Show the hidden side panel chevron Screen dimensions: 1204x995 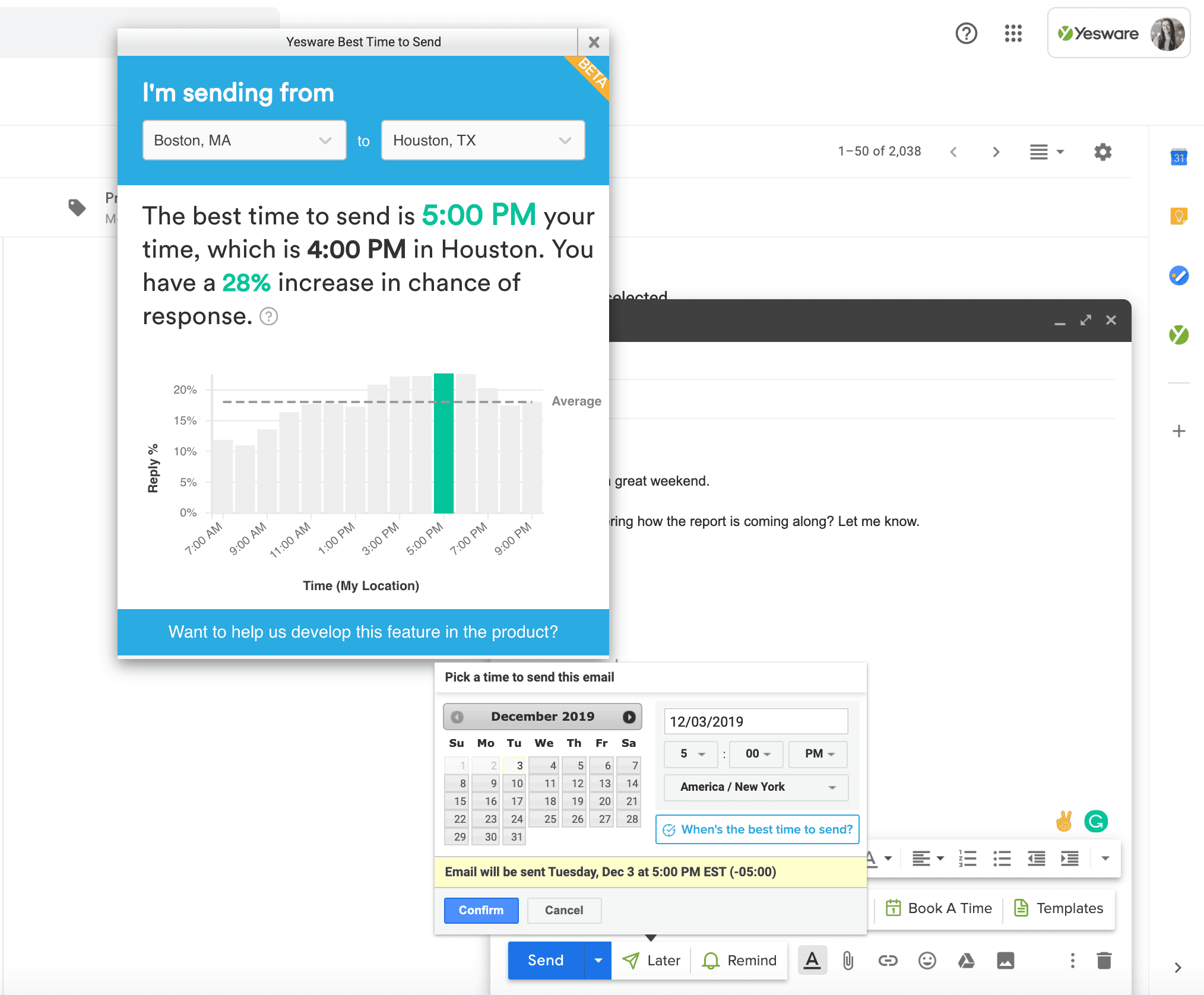click(1178, 968)
